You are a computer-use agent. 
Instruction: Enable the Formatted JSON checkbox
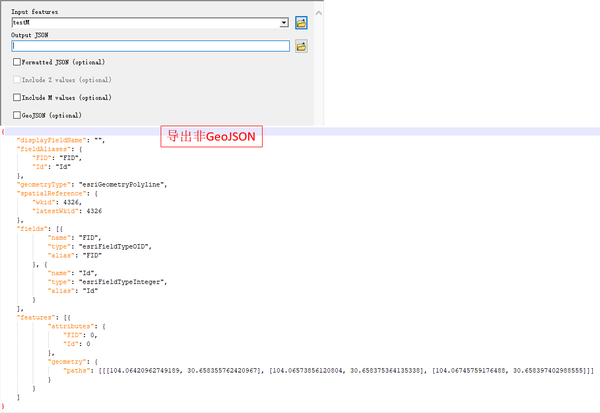pyautogui.click(x=16, y=62)
